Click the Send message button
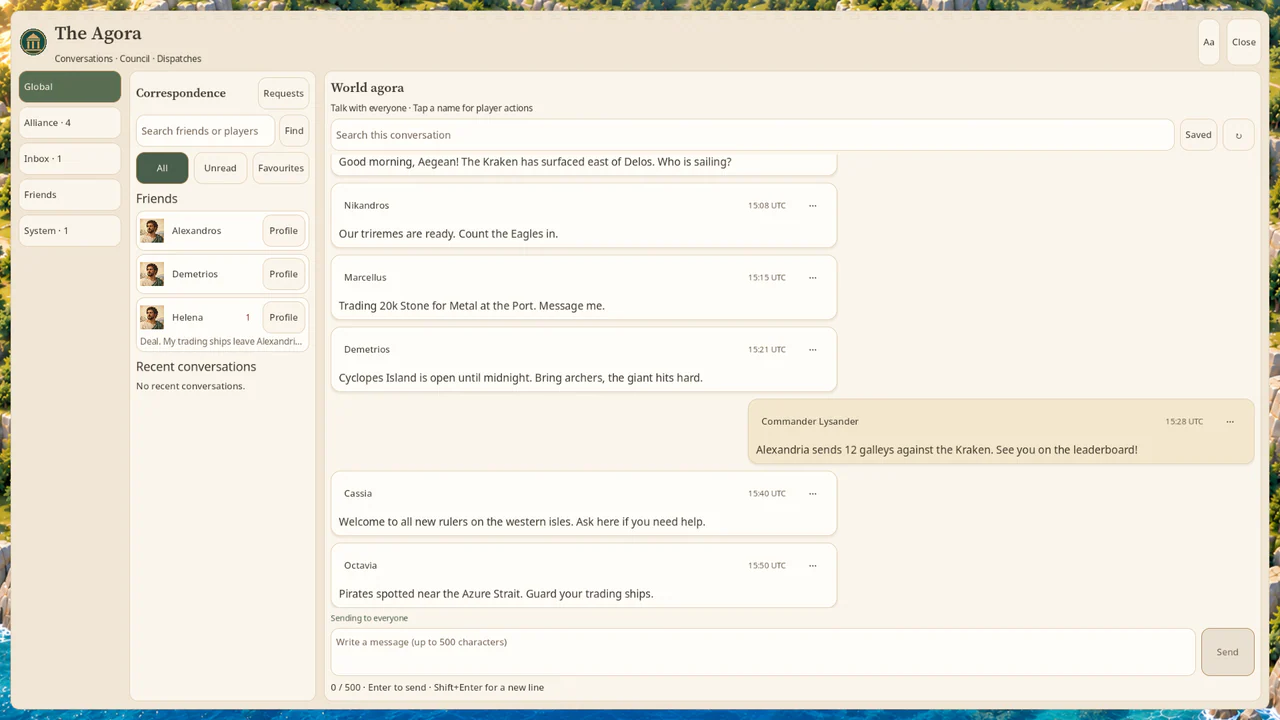 (x=1227, y=652)
